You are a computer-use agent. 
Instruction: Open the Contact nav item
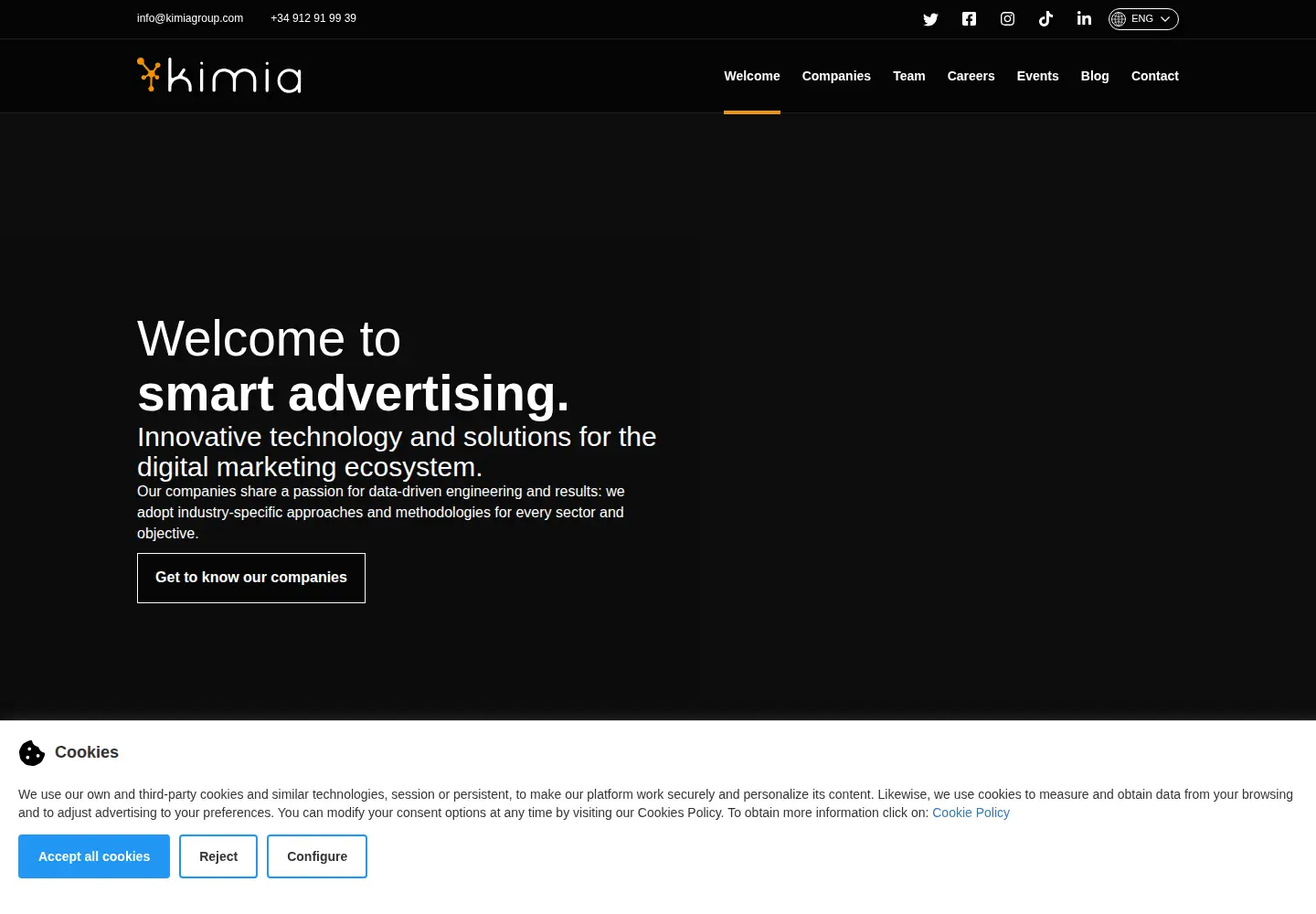point(1155,76)
